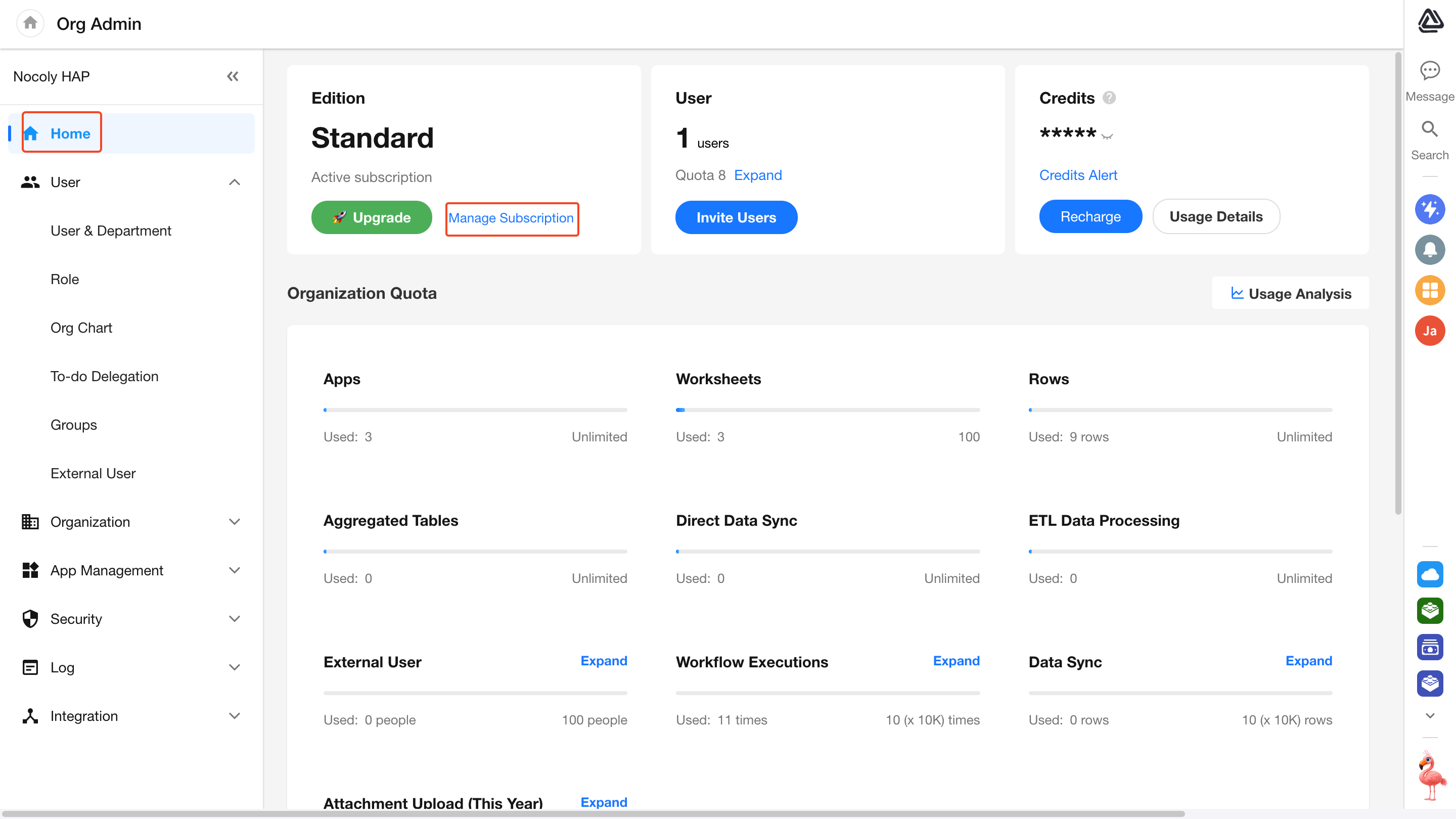The height and width of the screenshot is (819, 1456).
Task: Reveal hidden credits with eye toggle
Action: tap(1107, 135)
